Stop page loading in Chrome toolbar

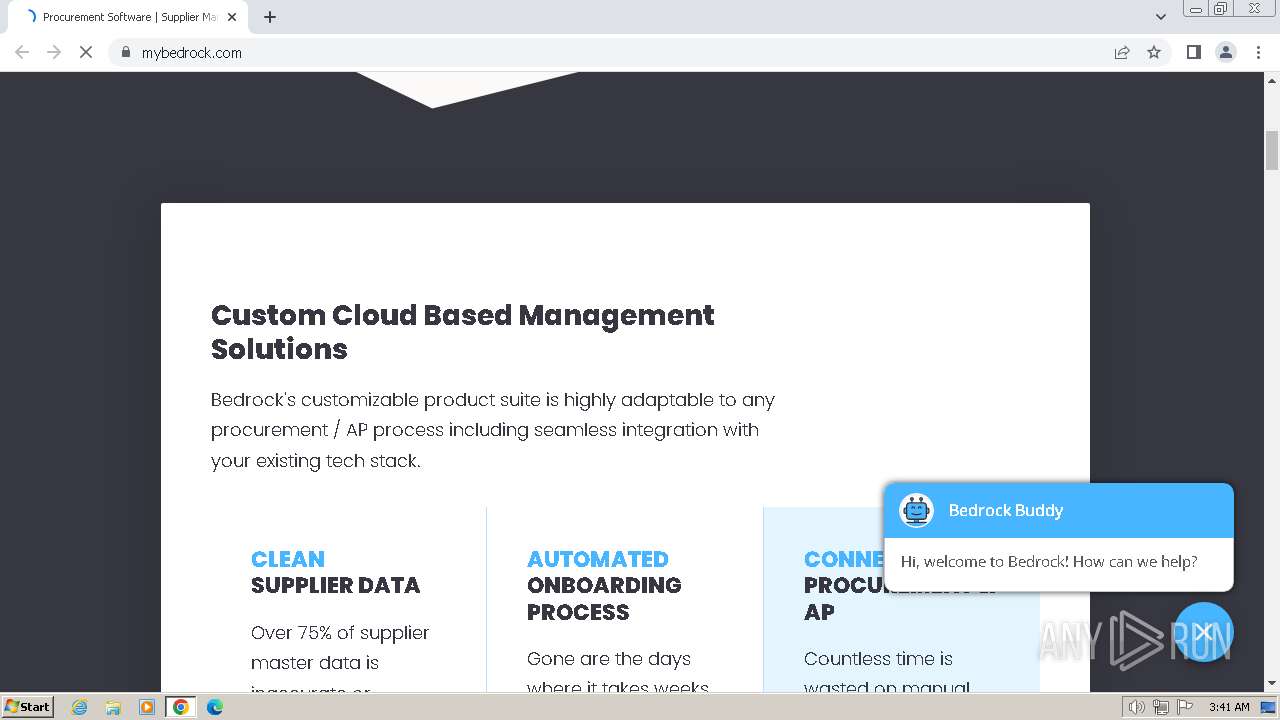[86, 52]
